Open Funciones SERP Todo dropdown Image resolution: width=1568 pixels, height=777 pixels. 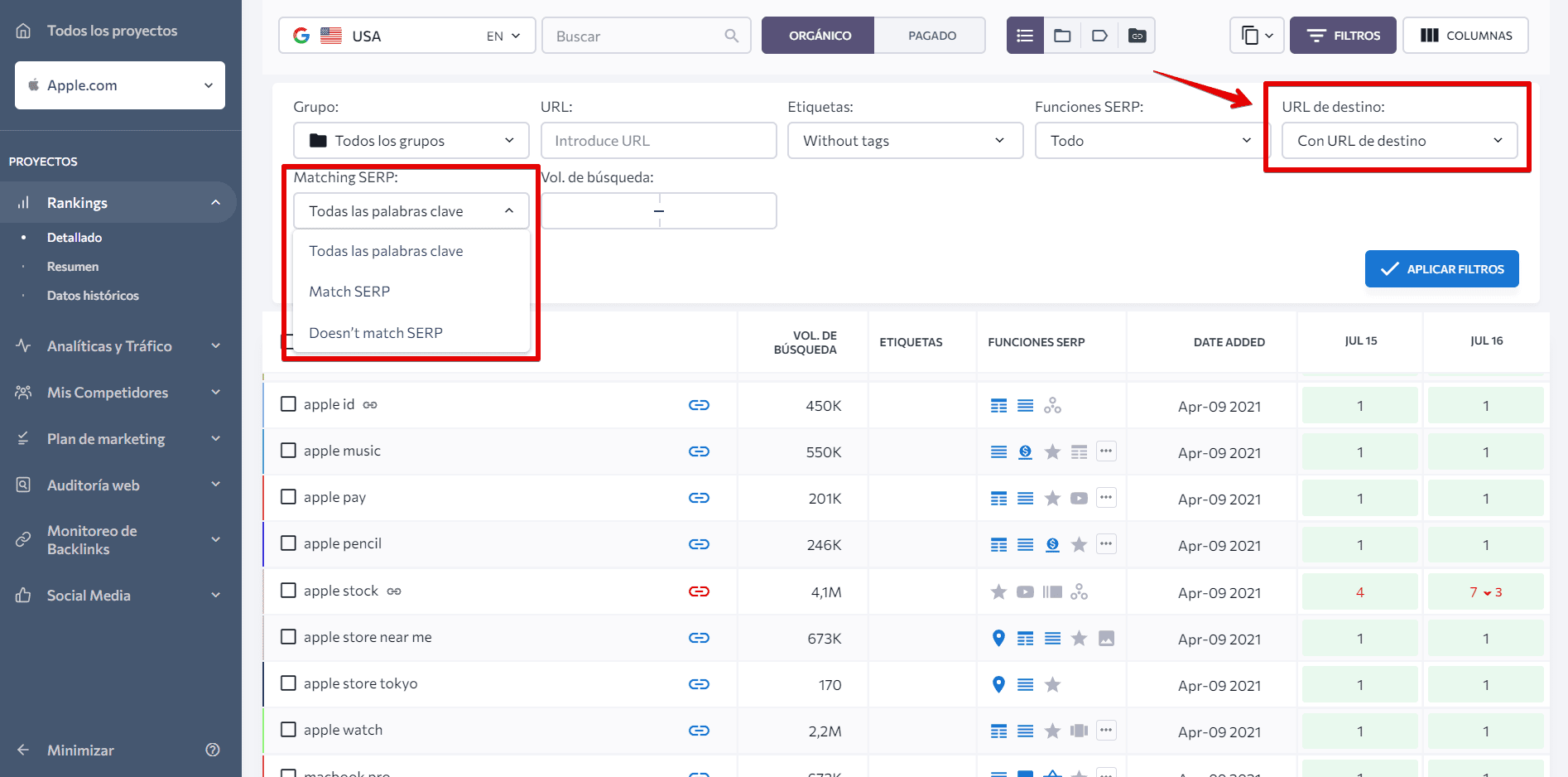[1152, 141]
